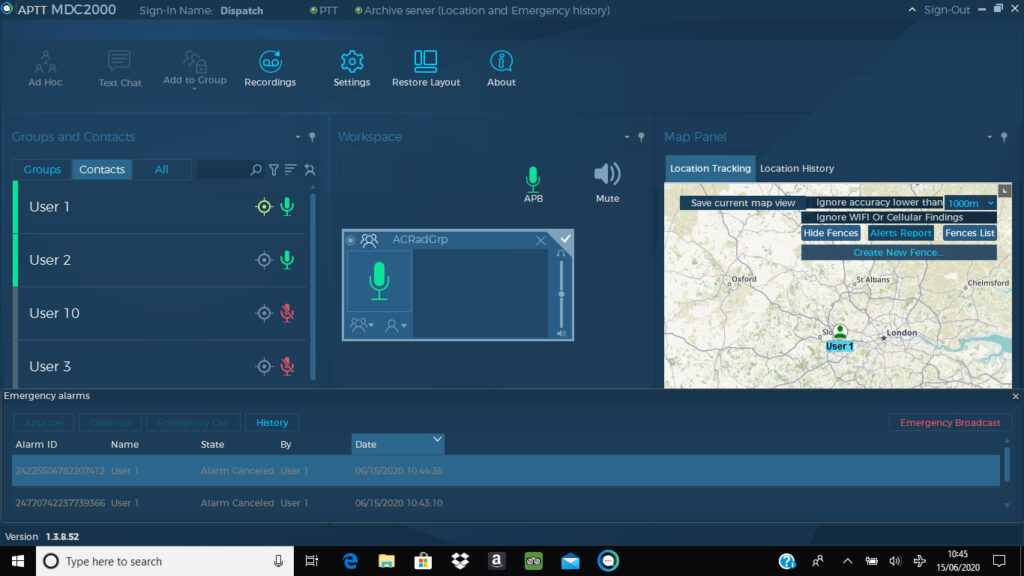This screenshot has width=1024, height=576.
Task: Open the Settings screen
Action: point(351,61)
